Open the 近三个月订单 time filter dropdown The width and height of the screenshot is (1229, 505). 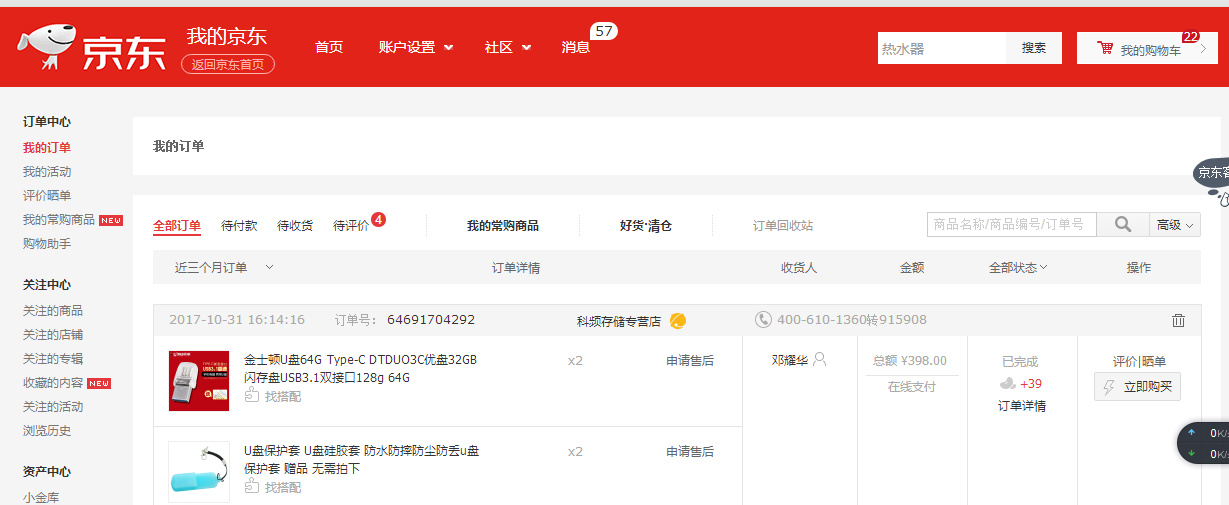coord(224,267)
